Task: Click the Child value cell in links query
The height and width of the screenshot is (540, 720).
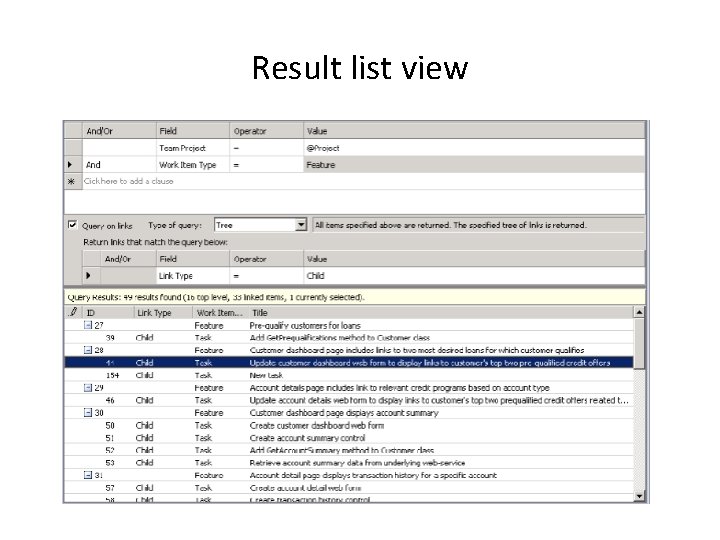Action: coord(474,276)
